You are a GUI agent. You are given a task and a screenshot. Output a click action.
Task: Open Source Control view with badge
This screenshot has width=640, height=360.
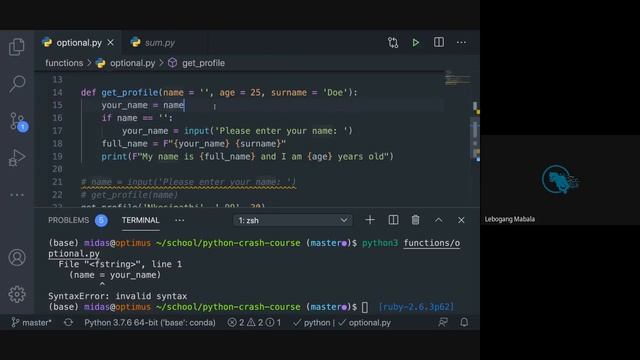(x=18, y=122)
